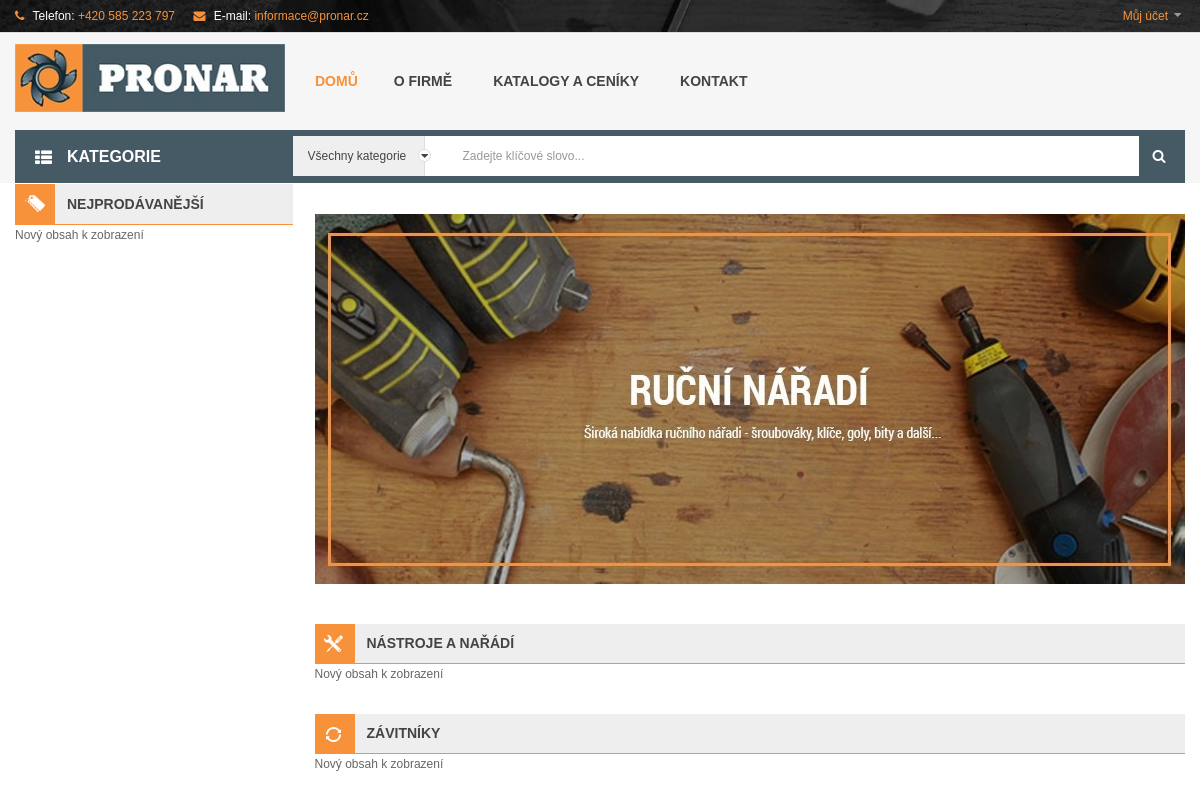Click the envelope e-mail icon in top bar
1200x800 pixels.
tap(199, 16)
